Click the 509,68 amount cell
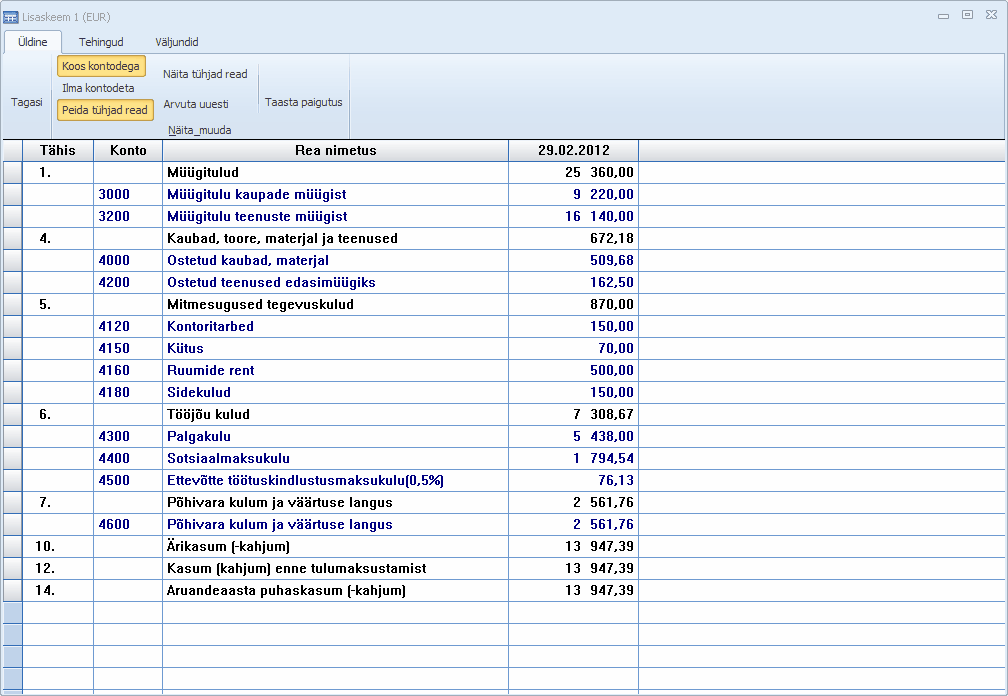The width and height of the screenshot is (1008, 696). click(573, 260)
